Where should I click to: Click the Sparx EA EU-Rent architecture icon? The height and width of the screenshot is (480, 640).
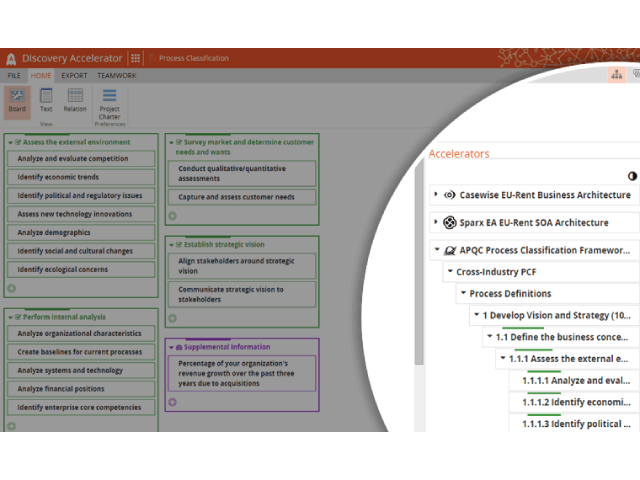pyautogui.click(x=449, y=223)
